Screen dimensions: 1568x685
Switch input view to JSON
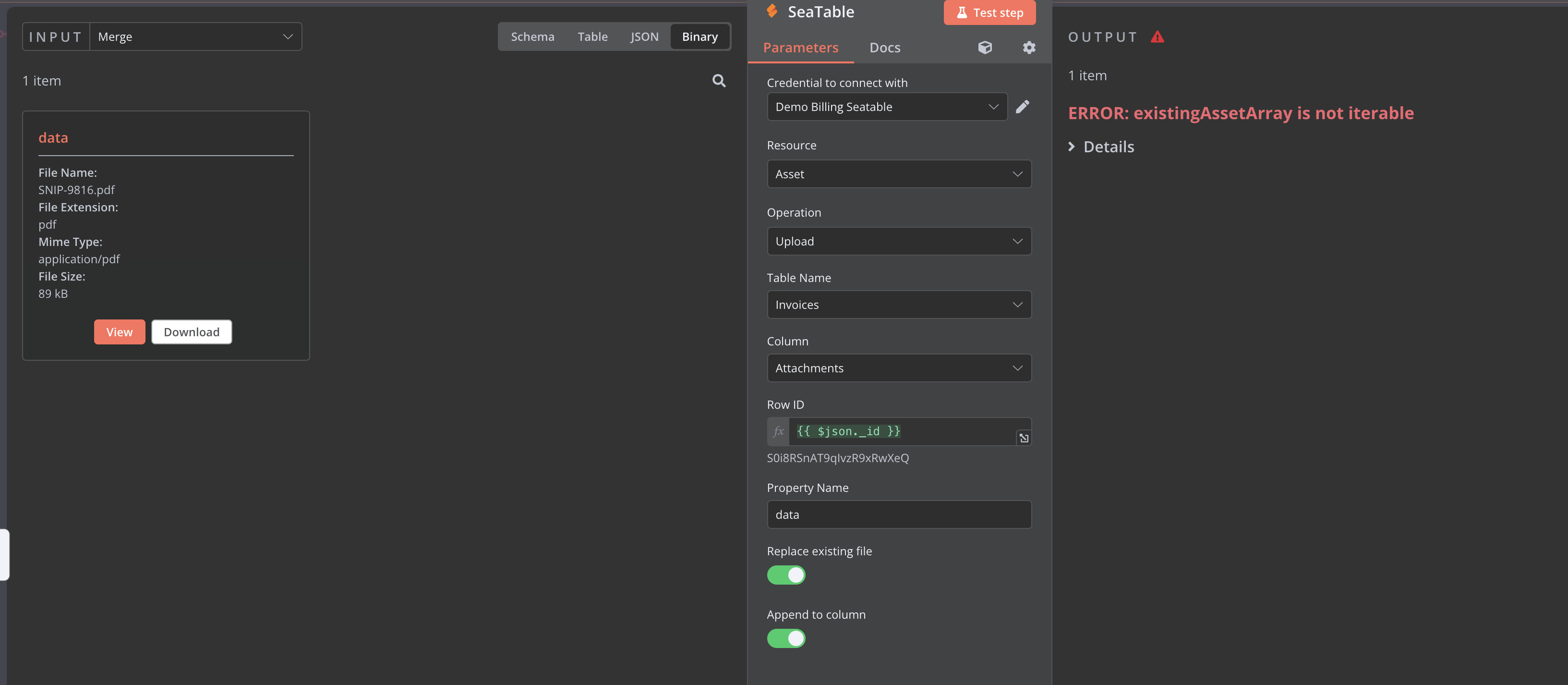[644, 37]
